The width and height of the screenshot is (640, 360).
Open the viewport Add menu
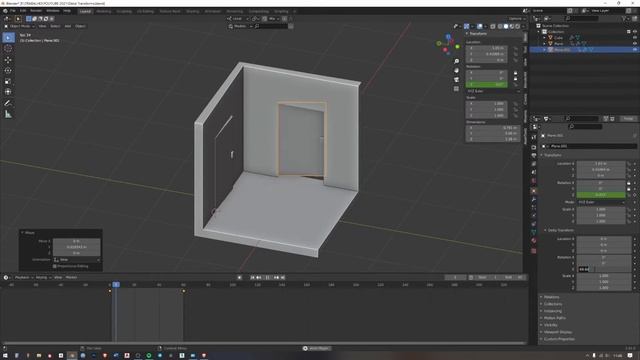point(67,26)
